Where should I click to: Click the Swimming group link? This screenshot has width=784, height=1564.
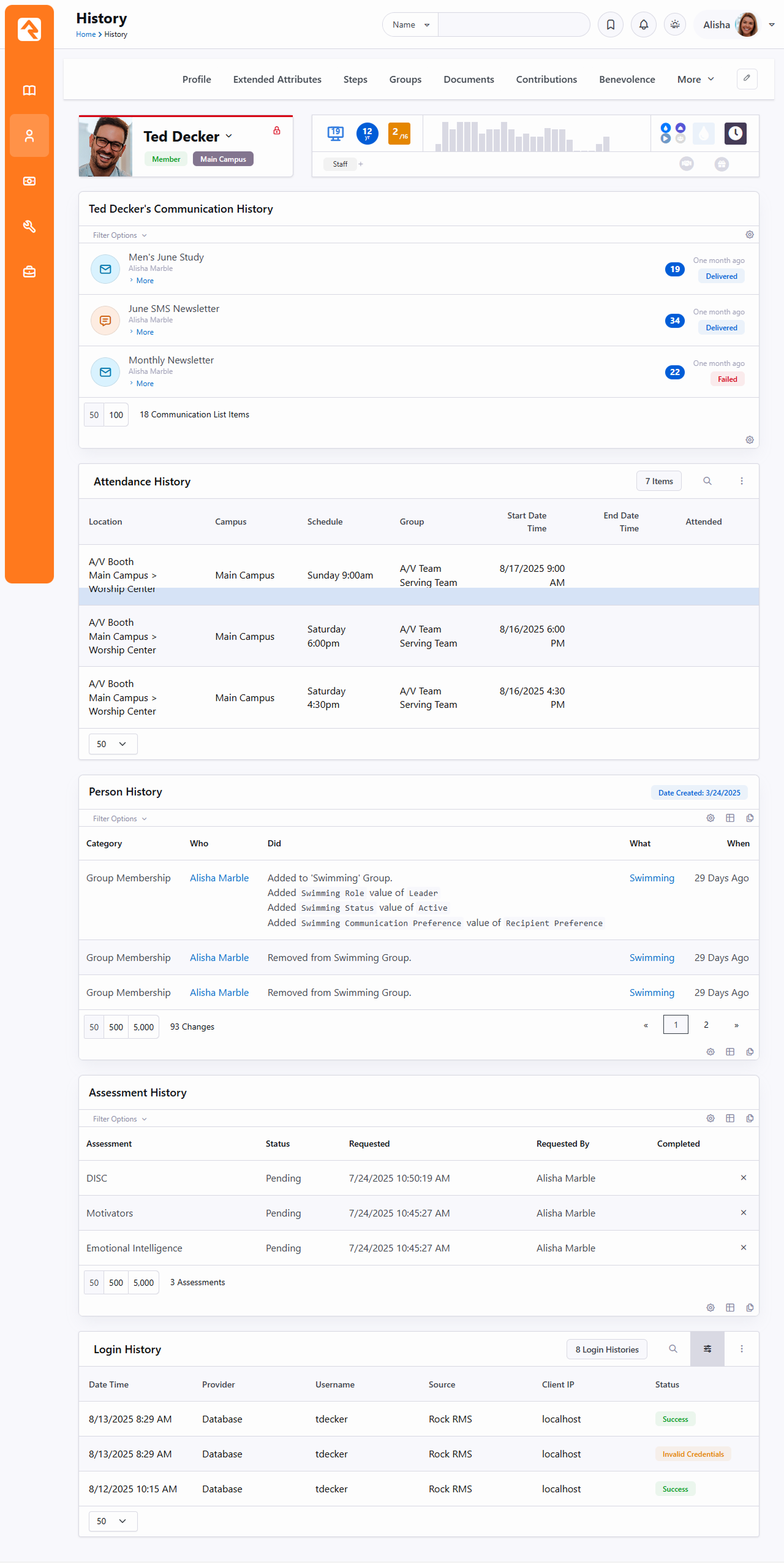click(x=651, y=878)
